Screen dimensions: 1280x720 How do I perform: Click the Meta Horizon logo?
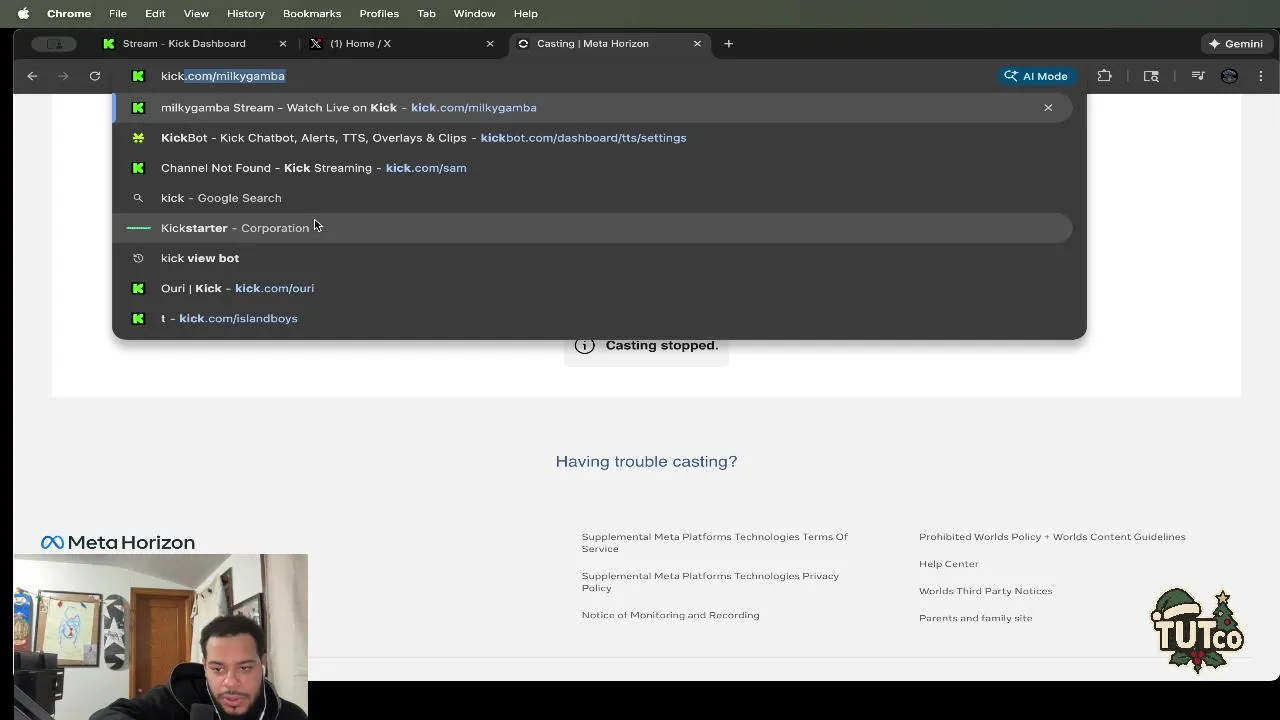[x=118, y=542]
